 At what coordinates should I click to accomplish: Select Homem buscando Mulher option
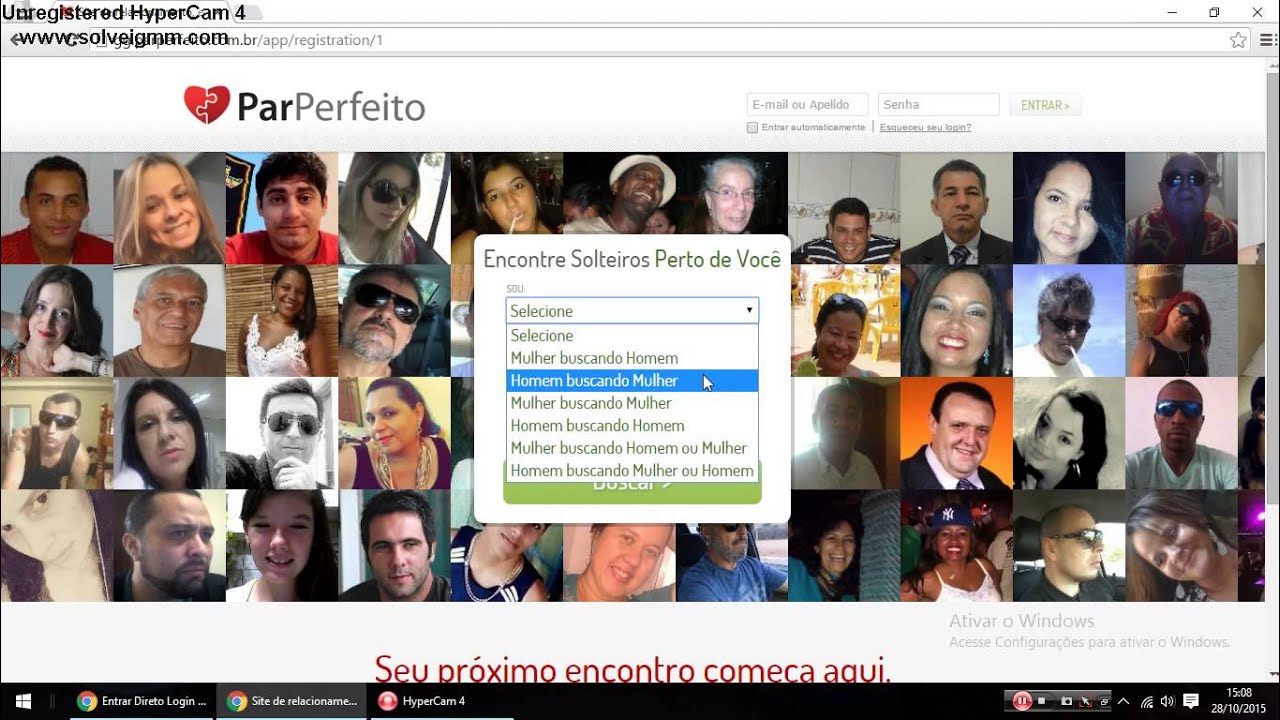632,381
